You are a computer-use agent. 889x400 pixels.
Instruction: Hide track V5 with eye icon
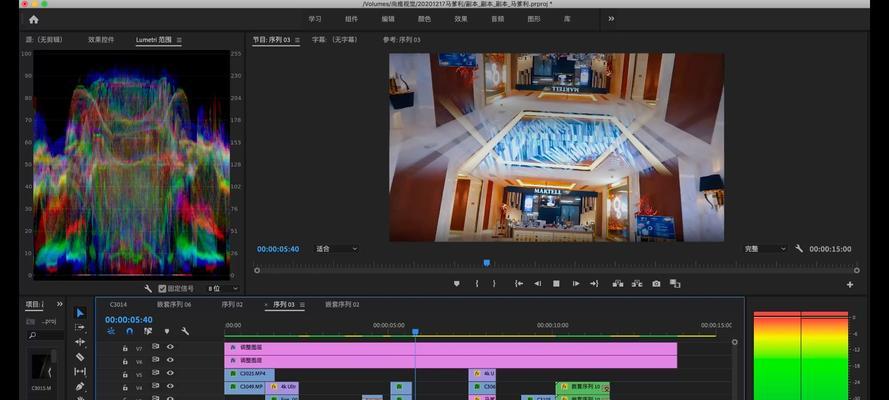tap(170, 374)
